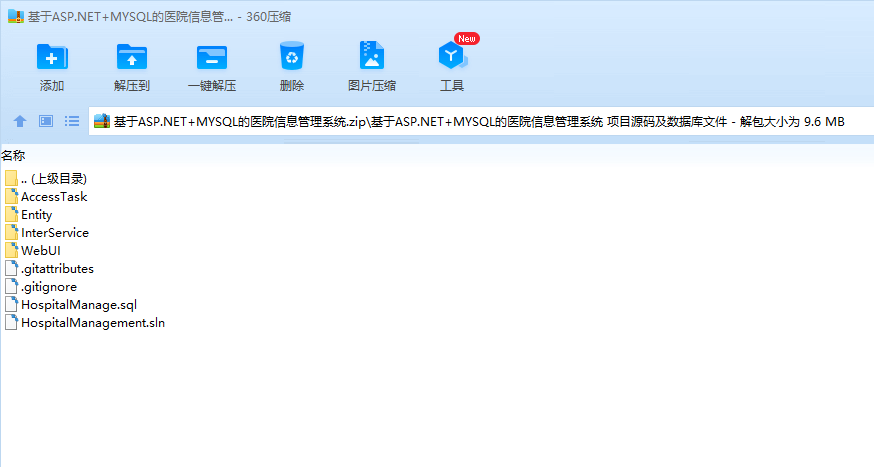Select the file icon of HospitalManage.sql
Viewport: 874px width, 467px height.
(11, 304)
